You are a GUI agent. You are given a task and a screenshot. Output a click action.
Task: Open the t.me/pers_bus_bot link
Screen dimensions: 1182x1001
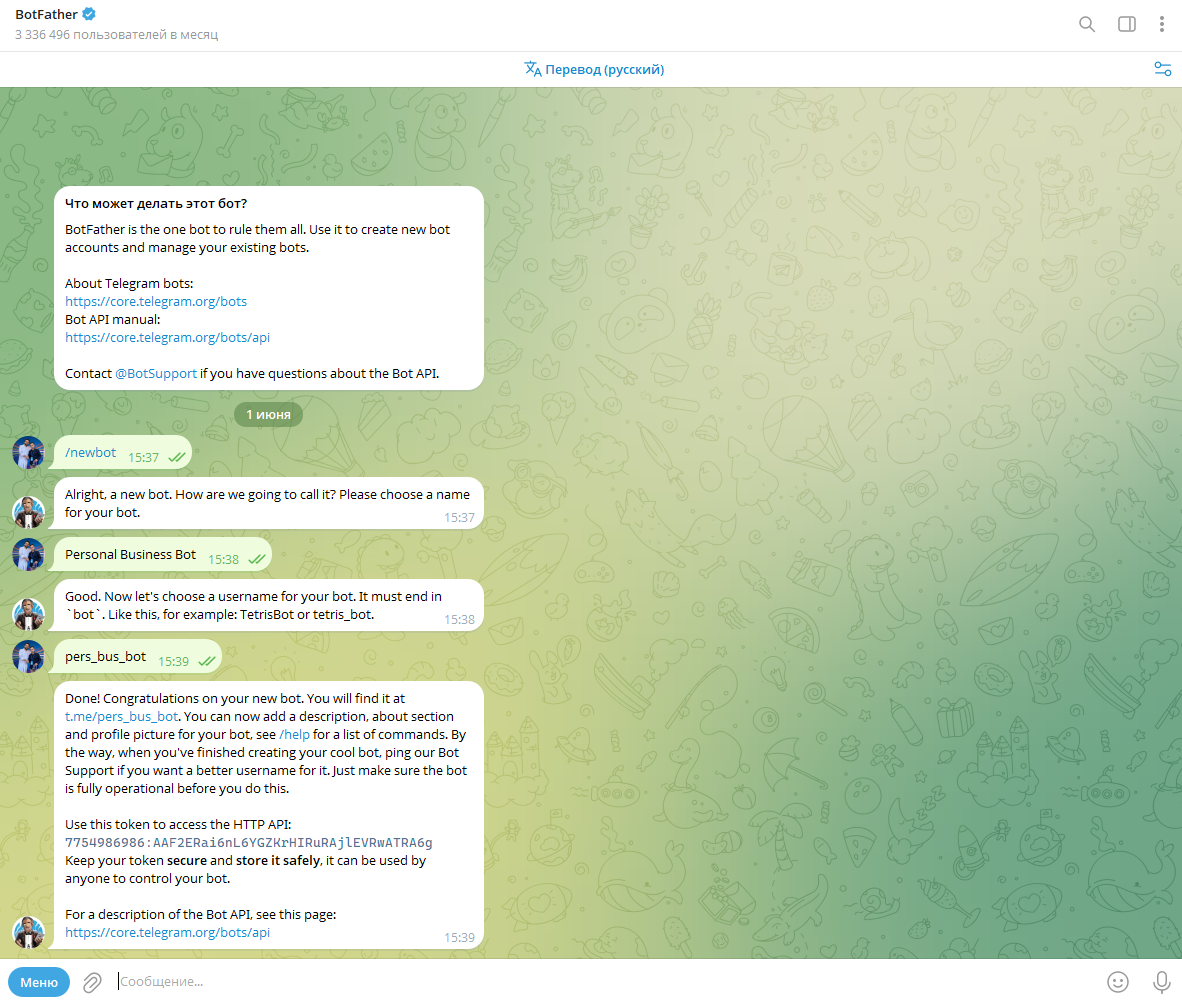tap(121, 717)
